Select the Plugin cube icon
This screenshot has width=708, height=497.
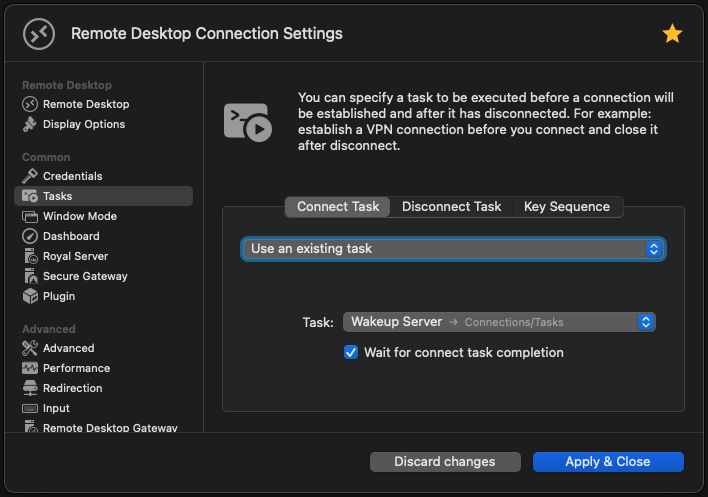(30, 296)
